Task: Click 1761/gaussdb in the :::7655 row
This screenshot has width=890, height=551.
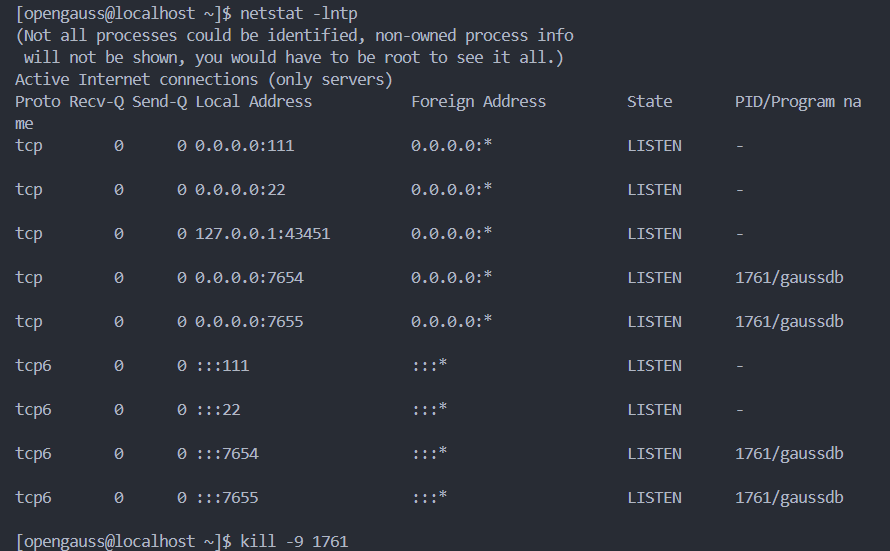Action: (789, 497)
